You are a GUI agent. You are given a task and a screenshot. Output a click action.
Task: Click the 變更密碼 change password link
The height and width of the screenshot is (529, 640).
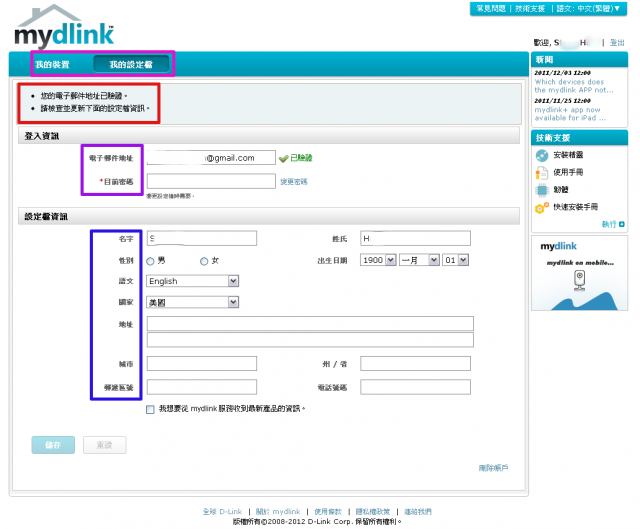pyautogui.click(x=294, y=182)
